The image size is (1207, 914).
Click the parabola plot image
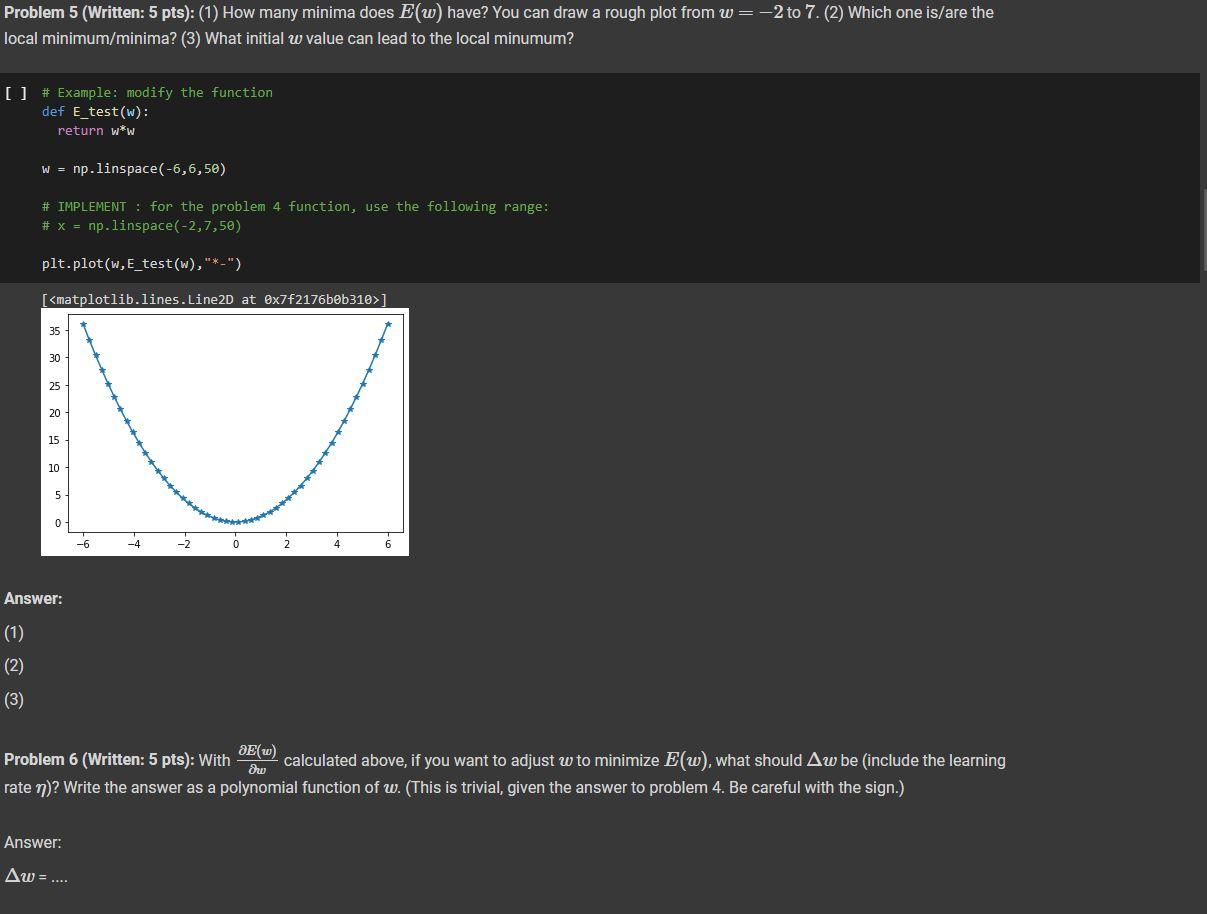[225, 432]
